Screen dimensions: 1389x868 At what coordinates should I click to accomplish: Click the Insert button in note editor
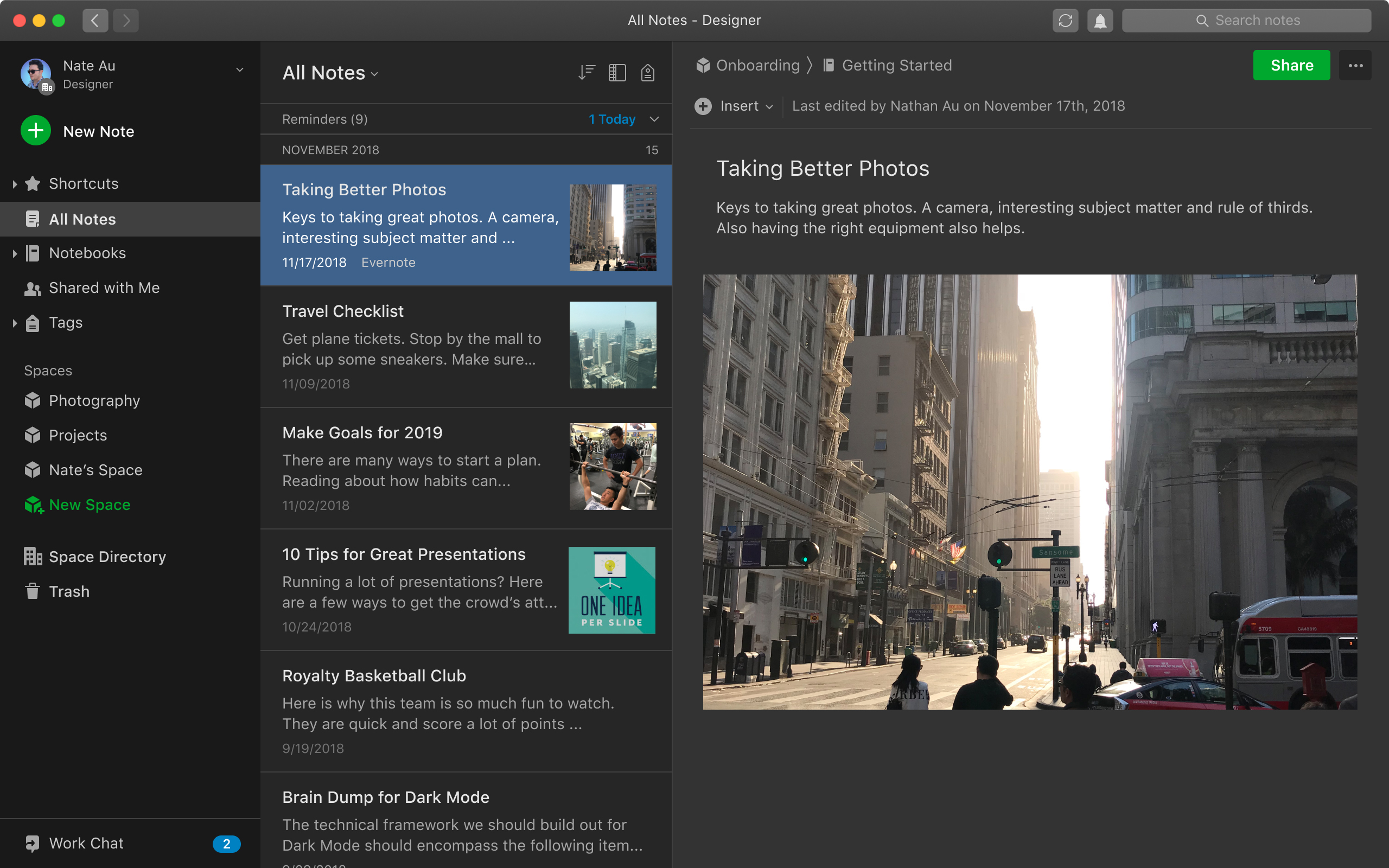pyautogui.click(x=735, y=106)
